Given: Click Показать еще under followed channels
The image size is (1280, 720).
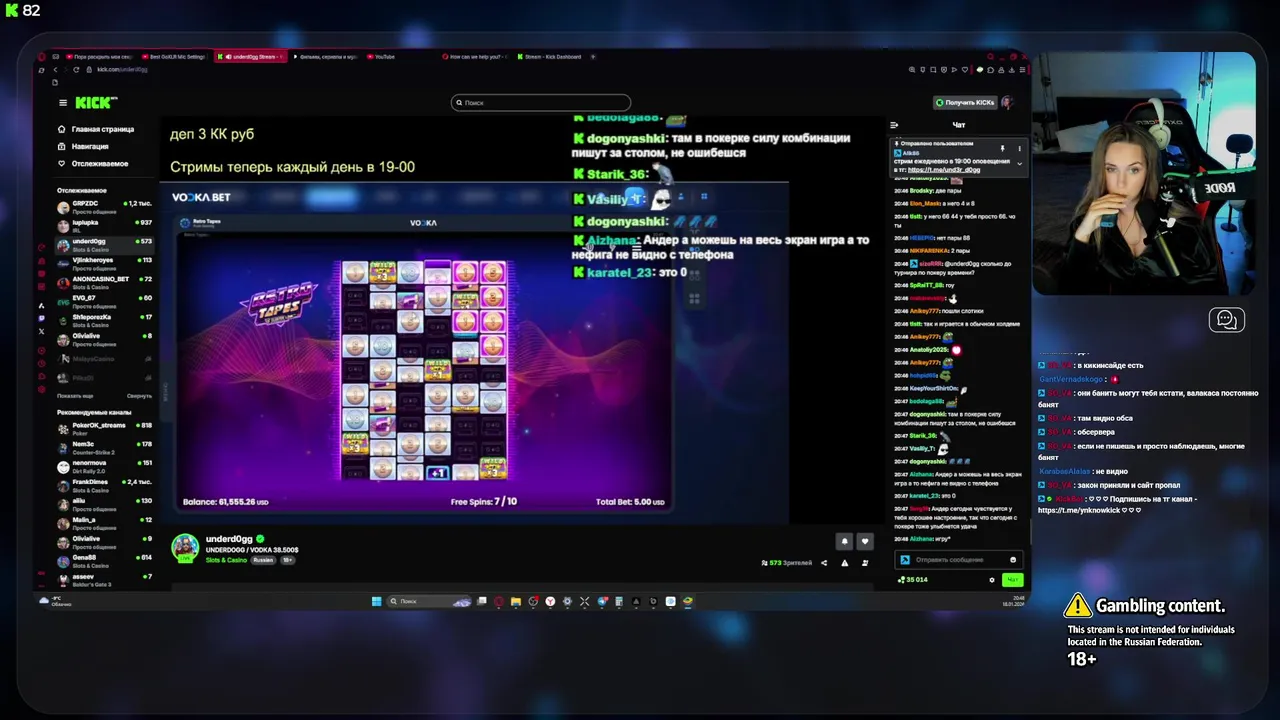Looking at the screenshot, I should coord(75,396).
